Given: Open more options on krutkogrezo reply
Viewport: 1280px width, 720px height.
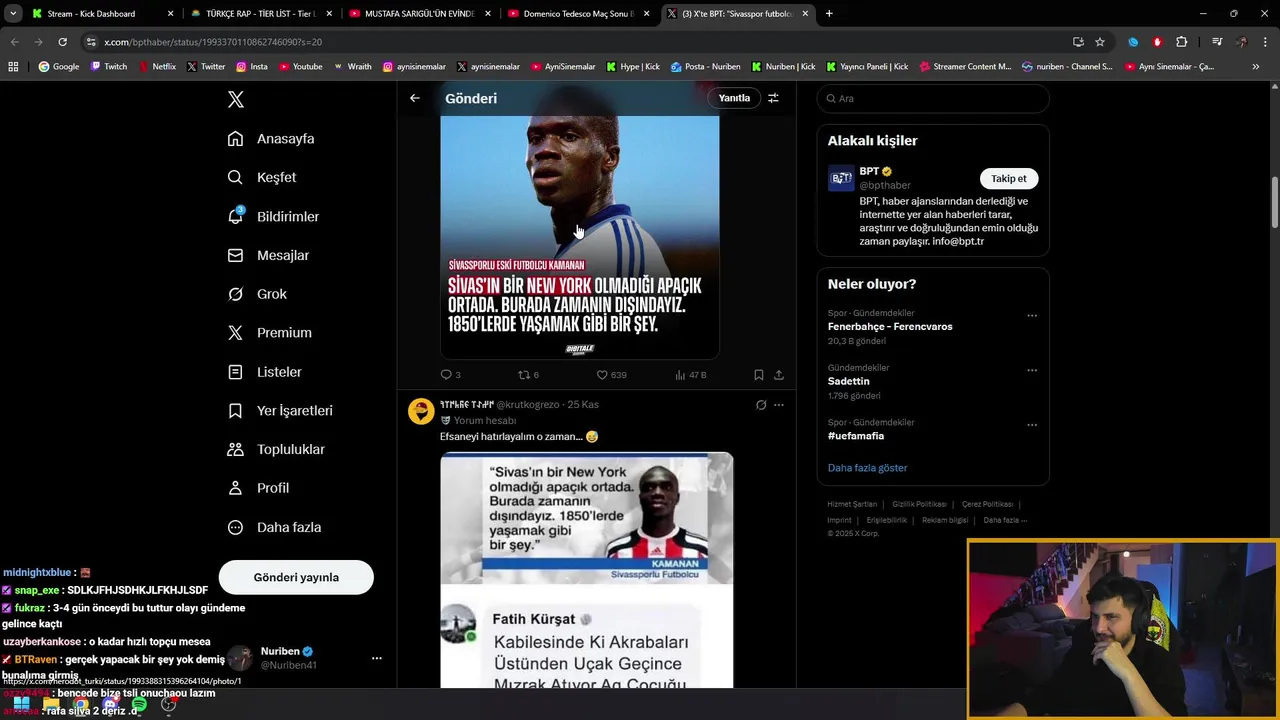Looking at the screenshot, I should pos(779,405).
